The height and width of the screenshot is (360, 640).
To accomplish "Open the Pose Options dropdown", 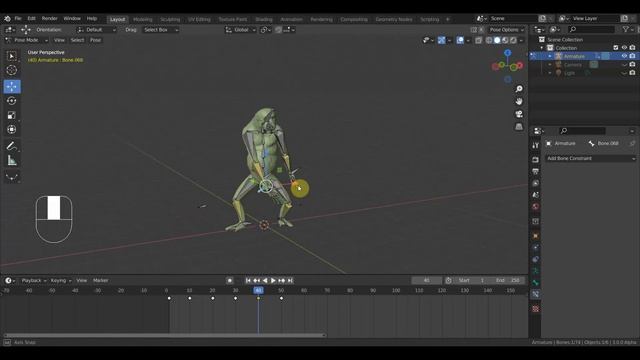I will tap(507, 30).
